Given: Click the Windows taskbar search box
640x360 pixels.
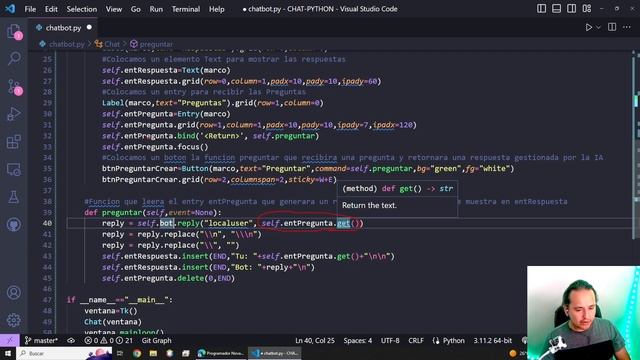Looking at the screenshot, I should (64, 353).
